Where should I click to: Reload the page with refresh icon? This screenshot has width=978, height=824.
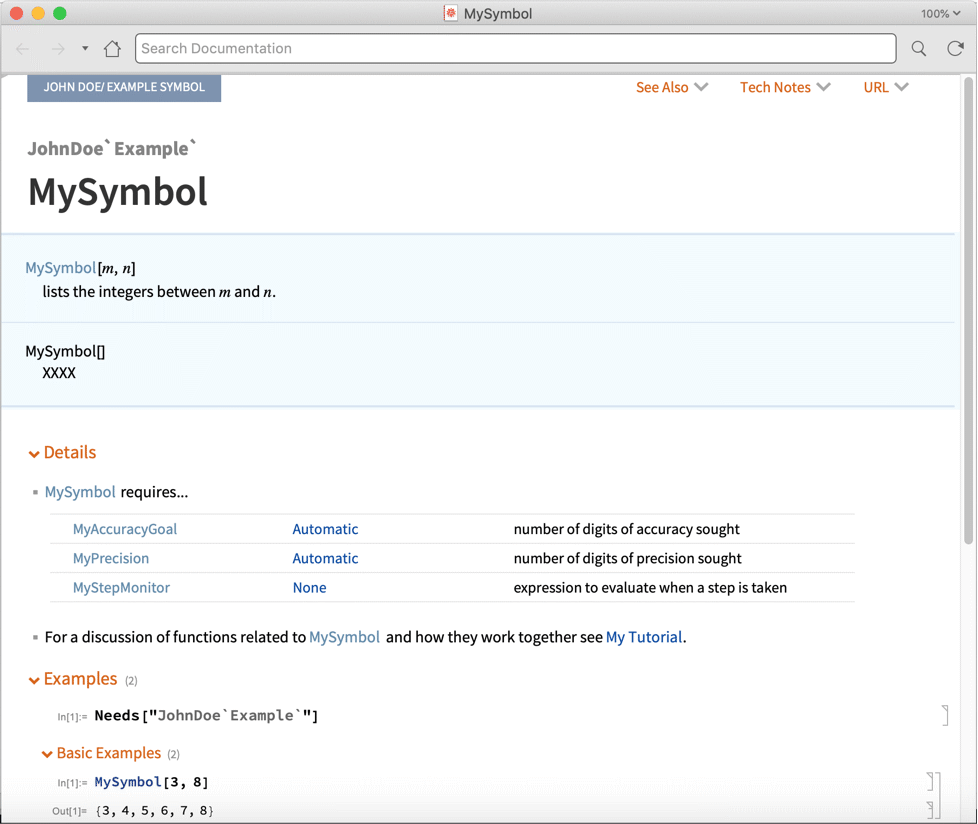click(956, 48)
